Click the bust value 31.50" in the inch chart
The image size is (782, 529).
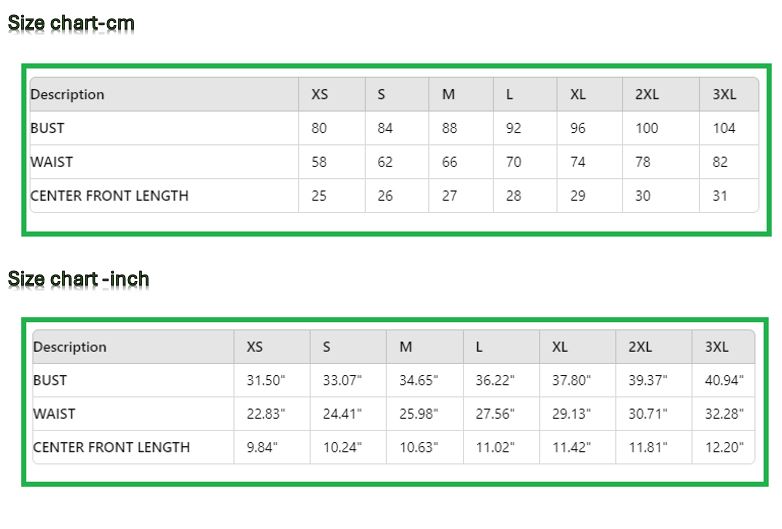(266, 381)
